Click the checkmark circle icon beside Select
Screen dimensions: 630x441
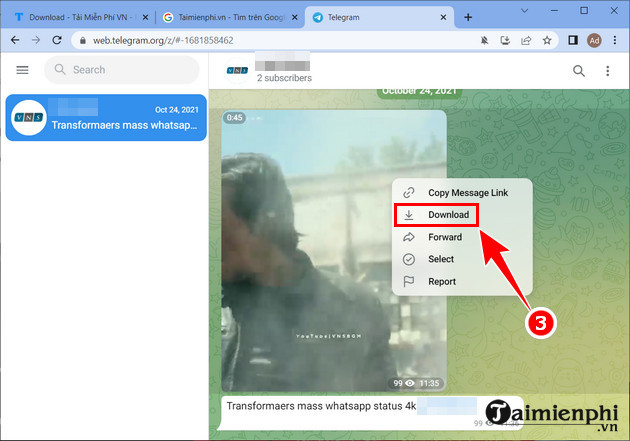coord(409,259)
